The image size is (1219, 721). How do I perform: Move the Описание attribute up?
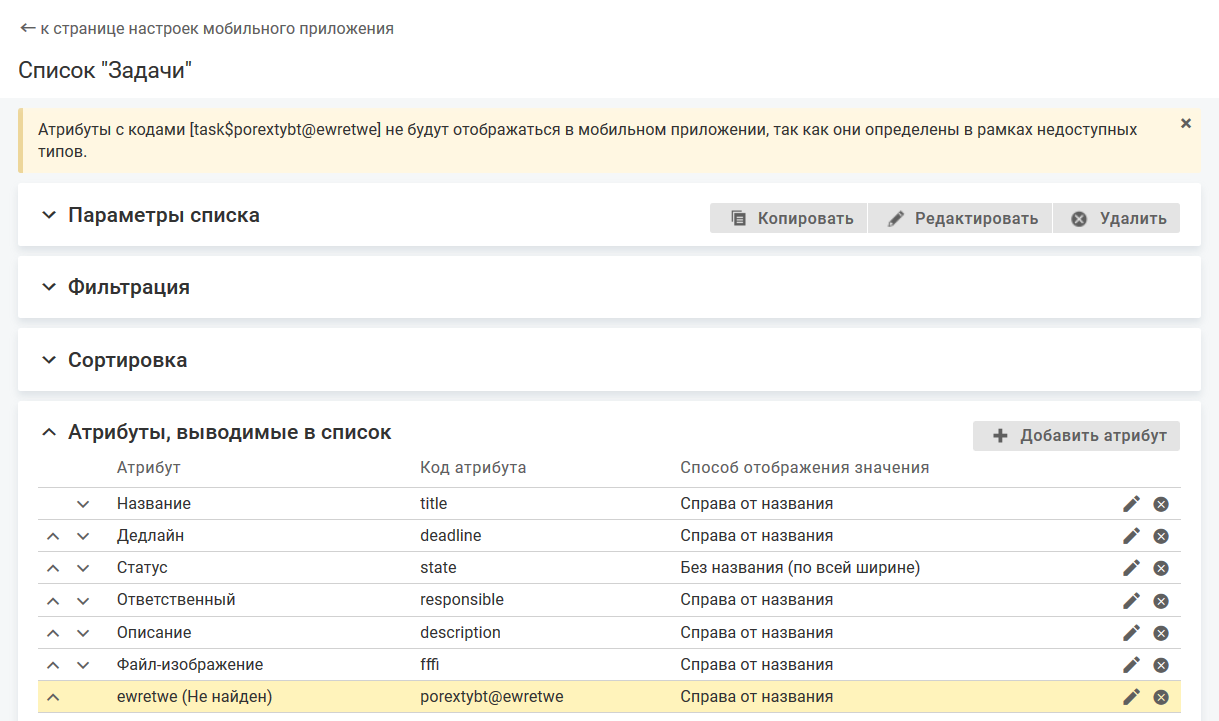54,633
